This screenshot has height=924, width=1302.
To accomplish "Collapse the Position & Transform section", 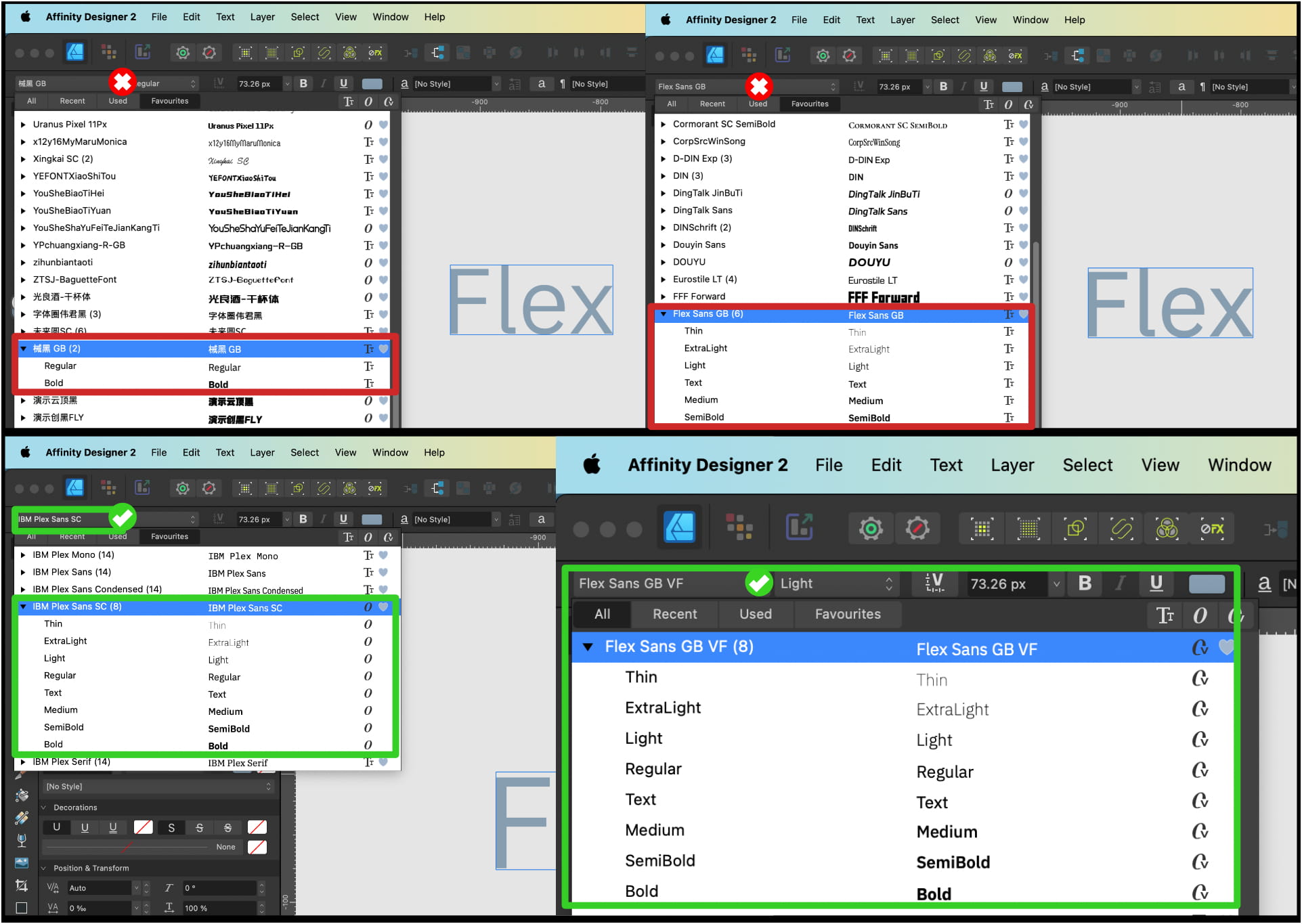I will tap(44, 868).
